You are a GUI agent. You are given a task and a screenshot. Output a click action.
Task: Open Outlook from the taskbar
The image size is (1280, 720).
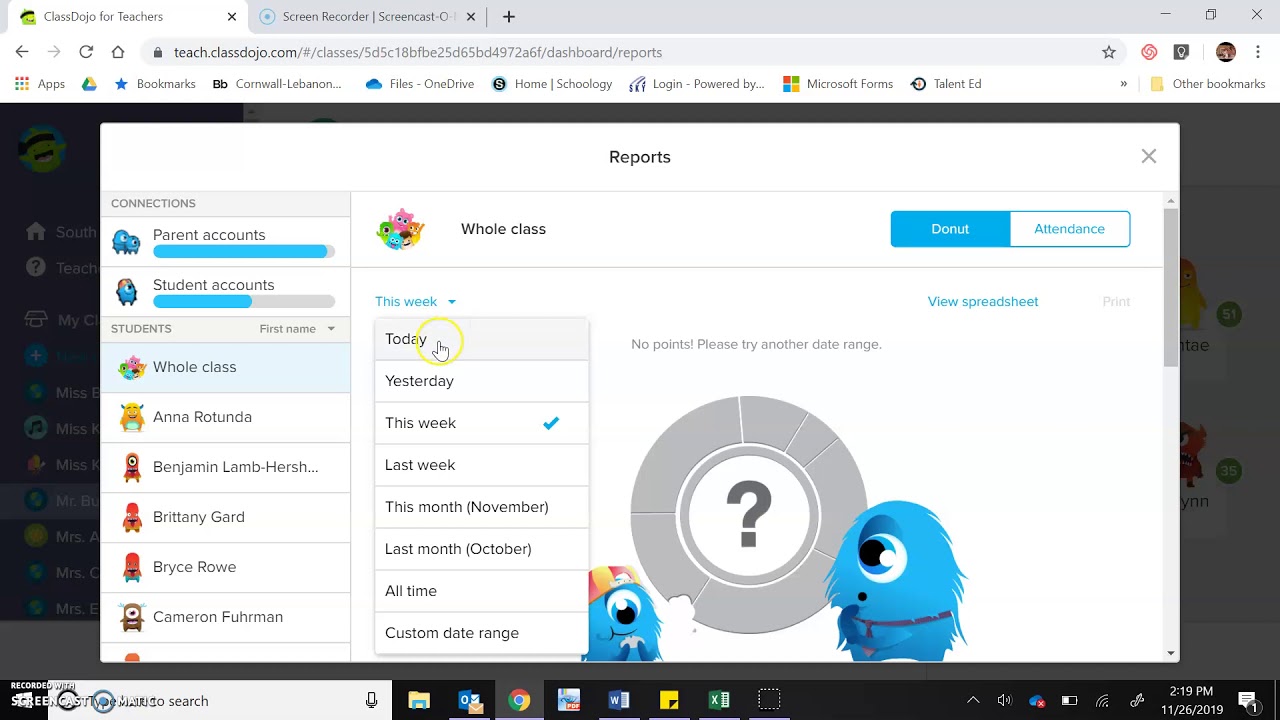pyautogui.click(x=469, y=700)
